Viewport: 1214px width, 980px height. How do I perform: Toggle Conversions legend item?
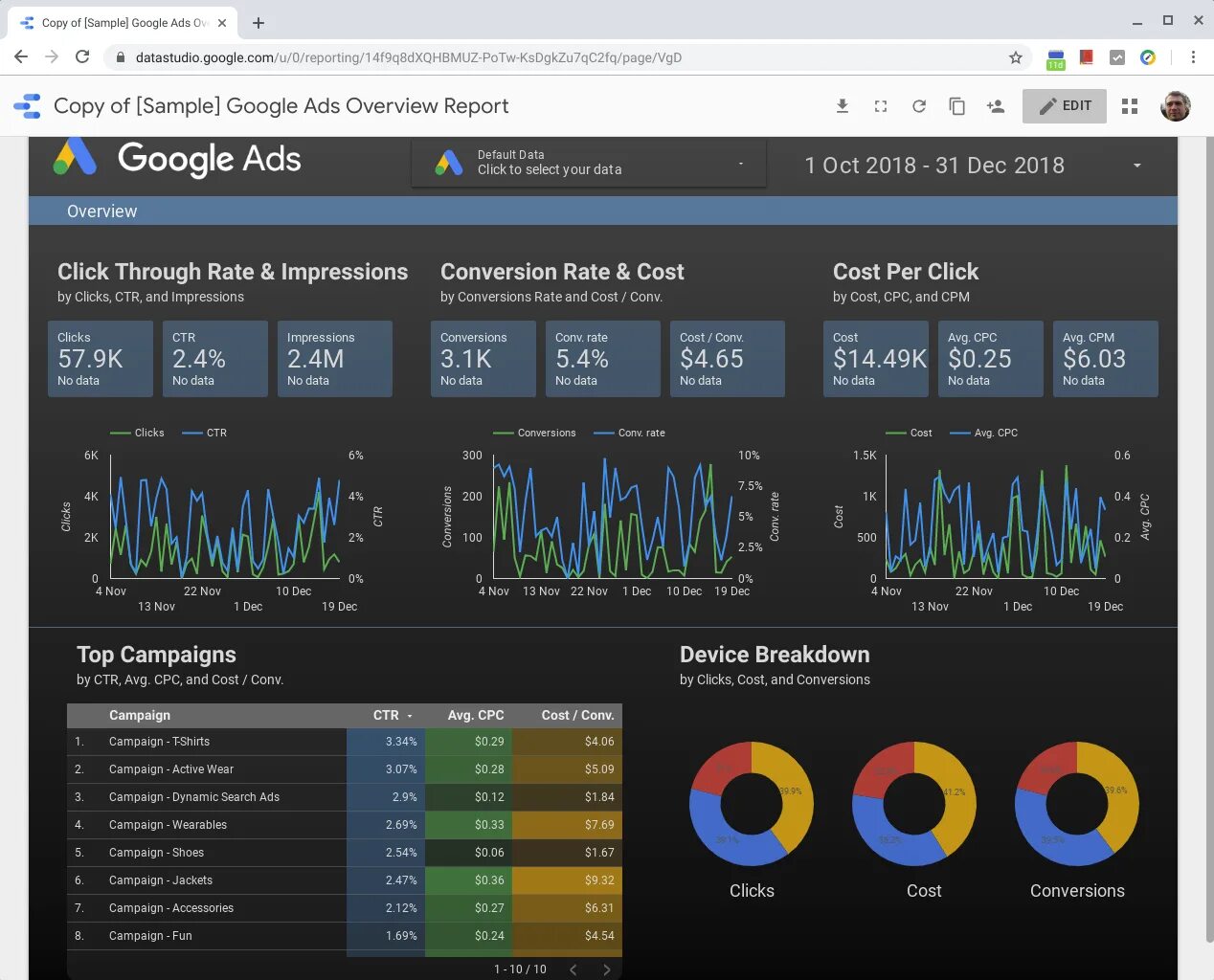(535, 433)
